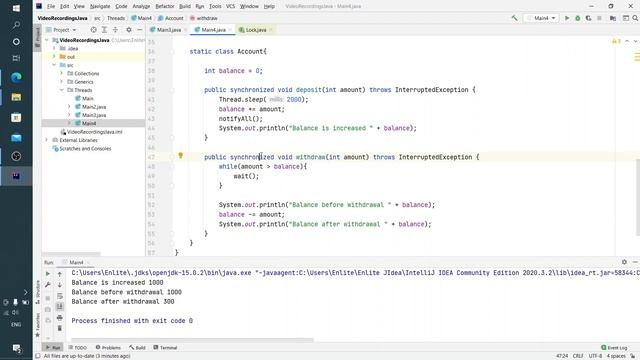This screenshot has height=360, width=640.
Task: Expand the out folder
Action: 54,57
